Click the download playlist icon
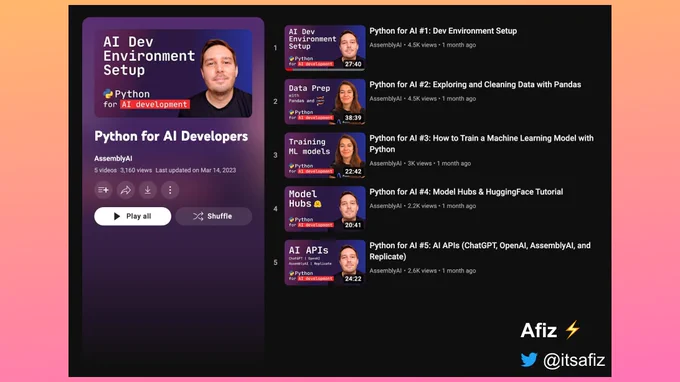 (148, 190)
